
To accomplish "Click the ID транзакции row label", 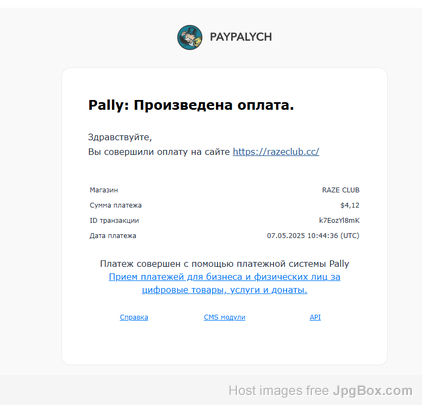I will click(114, 220).
